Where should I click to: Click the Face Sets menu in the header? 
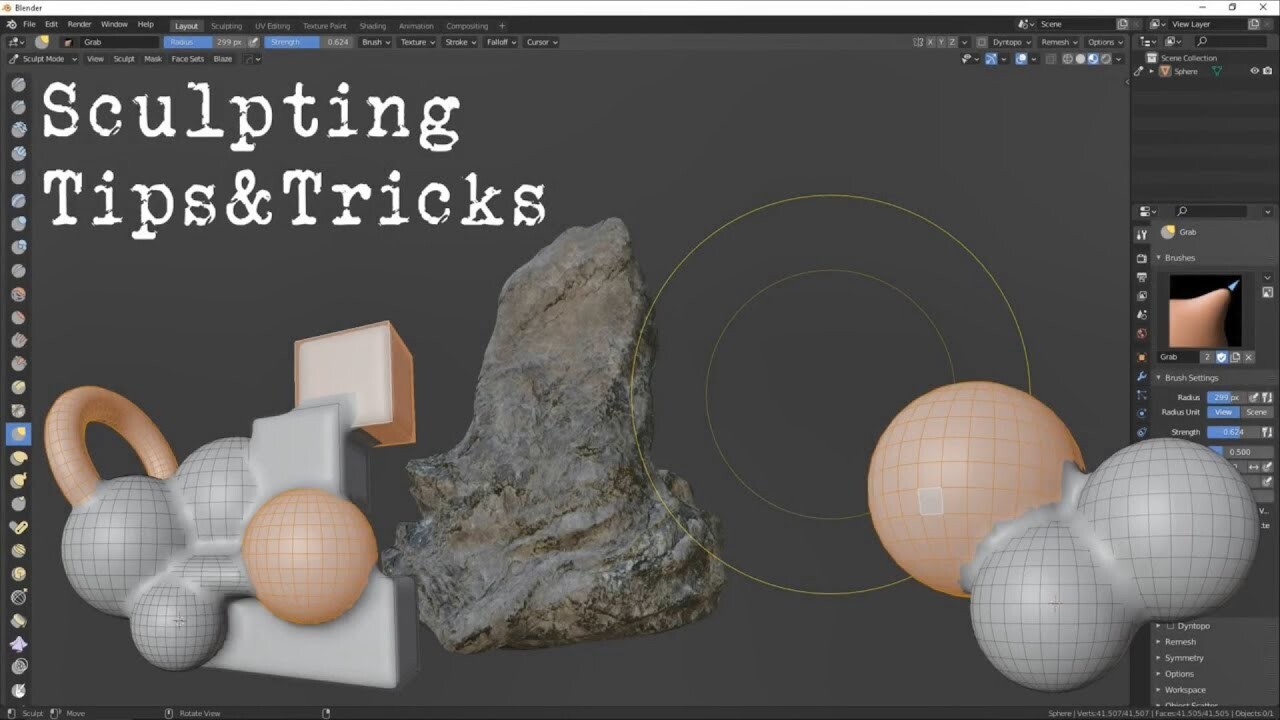click(188, 58)
